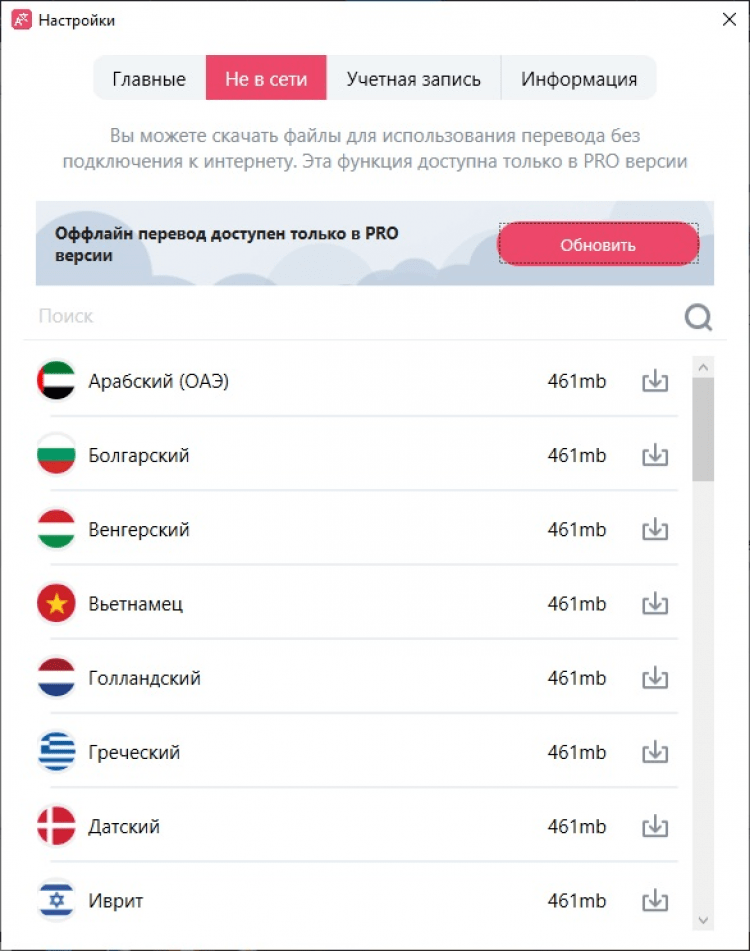
Task: Click the language list scrollbar thumb
Action: (x=703, y=430)
